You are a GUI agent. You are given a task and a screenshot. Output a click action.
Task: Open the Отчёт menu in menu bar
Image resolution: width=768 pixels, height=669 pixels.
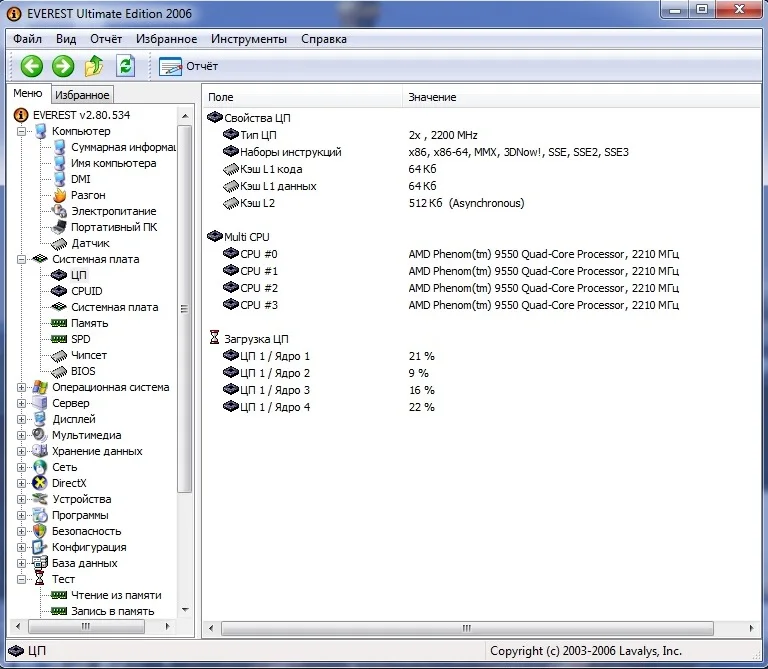pyautogui.click(x=106, y=39)
